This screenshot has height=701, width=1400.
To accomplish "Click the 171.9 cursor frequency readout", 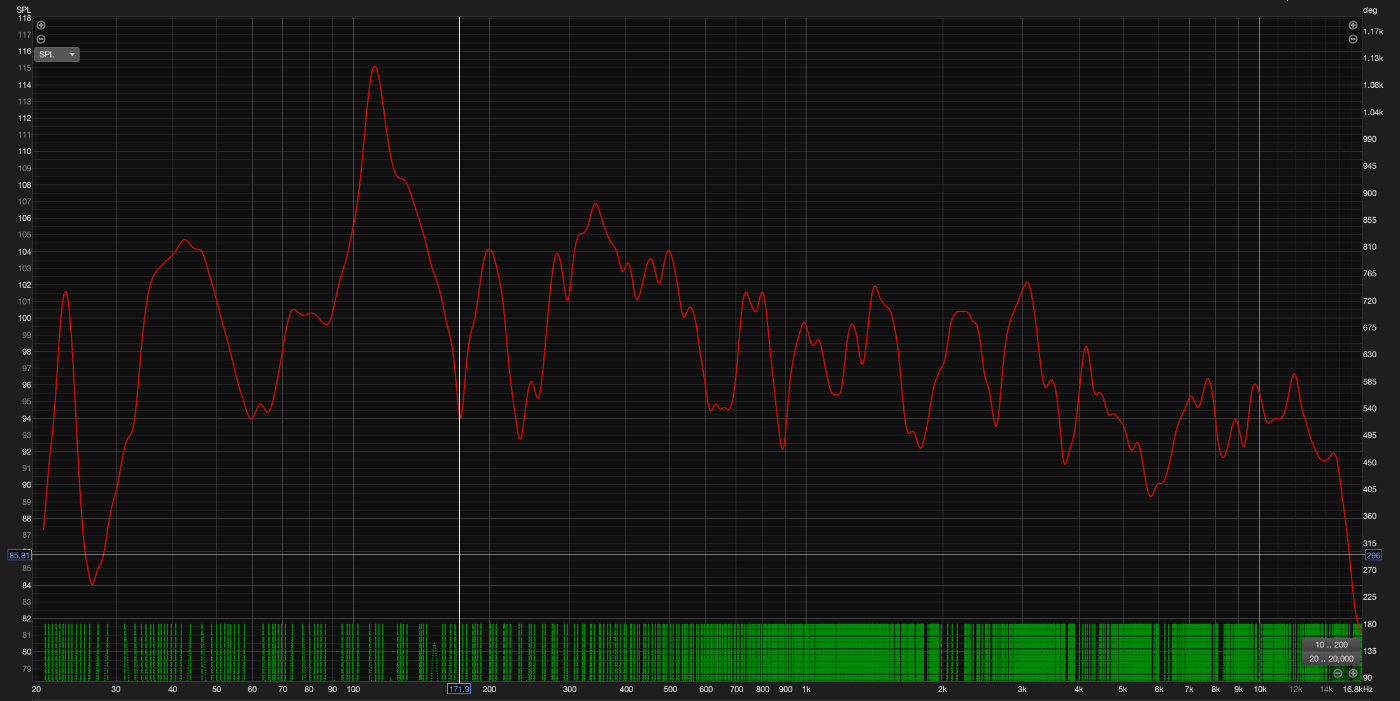I will pyautogui.click(x=459, y=689).
